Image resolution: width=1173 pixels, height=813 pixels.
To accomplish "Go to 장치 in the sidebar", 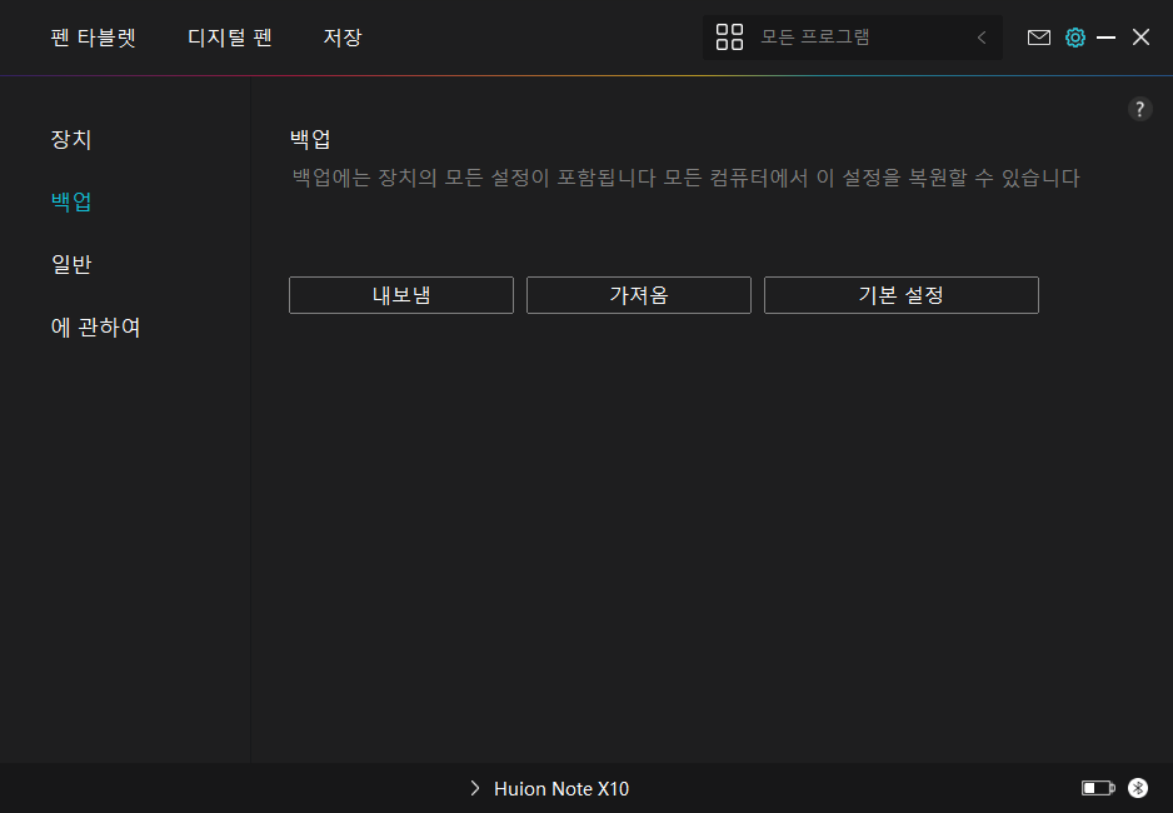I will pyautogui.click(x=71, y=139).
